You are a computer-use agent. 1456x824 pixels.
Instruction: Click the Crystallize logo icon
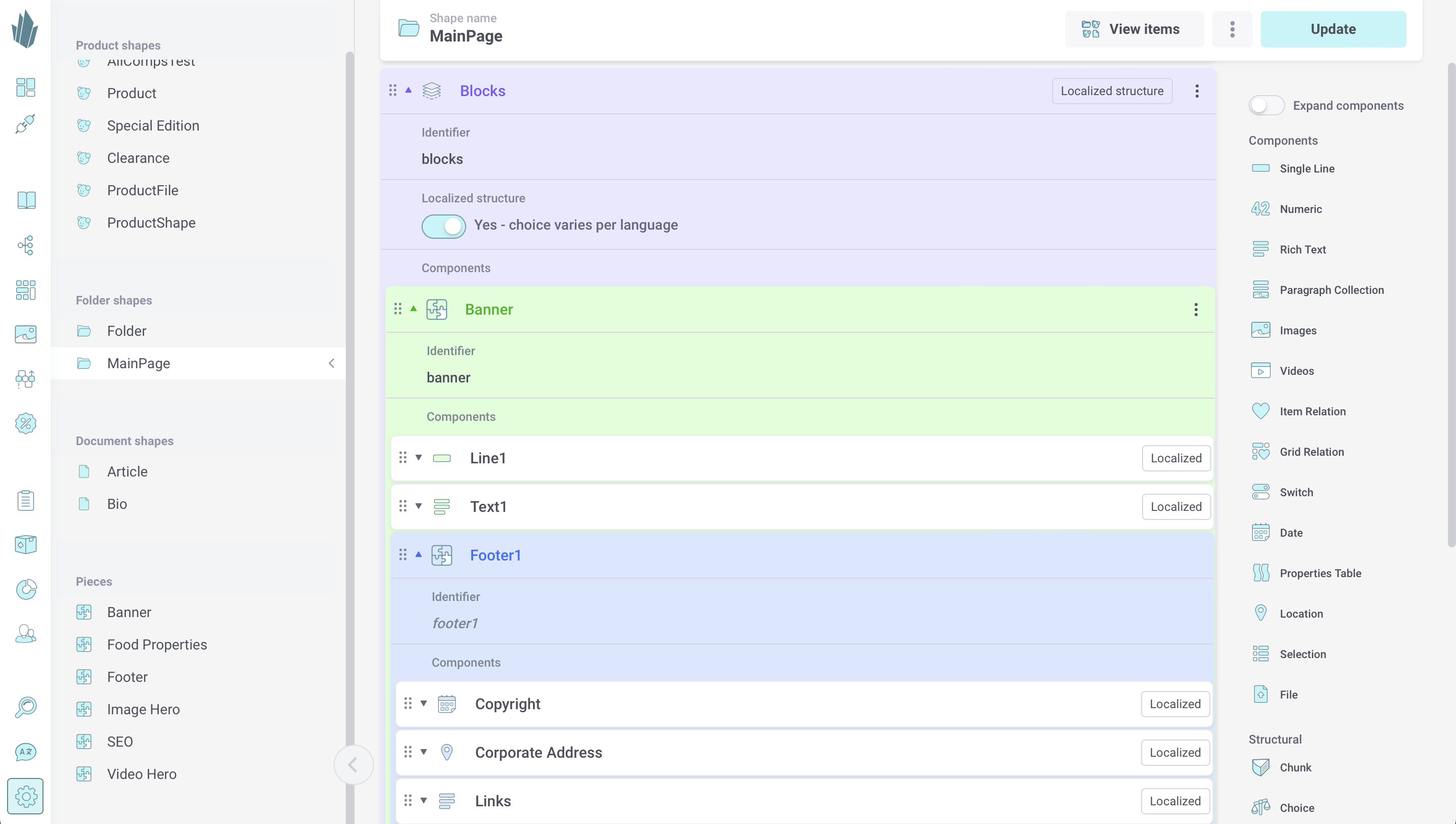click(x=25, y=29)
